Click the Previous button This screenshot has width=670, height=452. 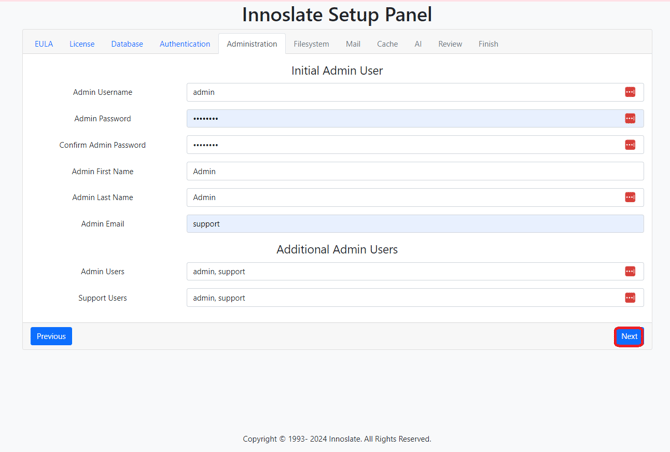[x=51, y=336]
